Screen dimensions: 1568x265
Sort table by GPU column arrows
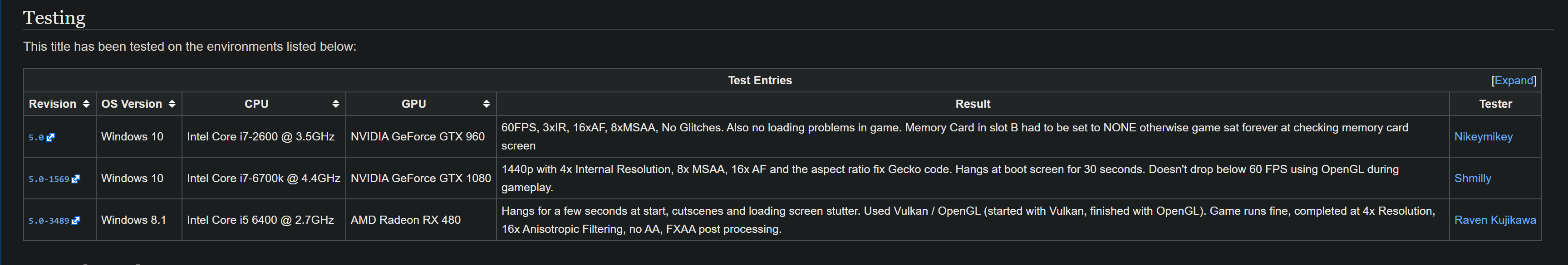tap(486, 104)
